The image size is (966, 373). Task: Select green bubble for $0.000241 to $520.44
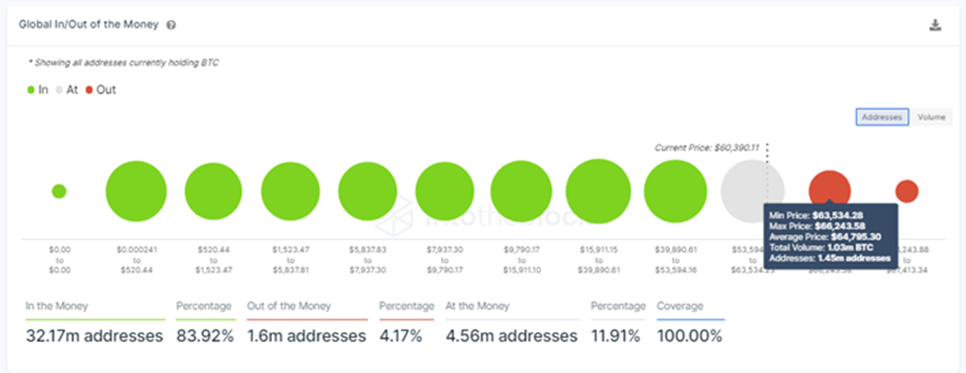(136, 191)
